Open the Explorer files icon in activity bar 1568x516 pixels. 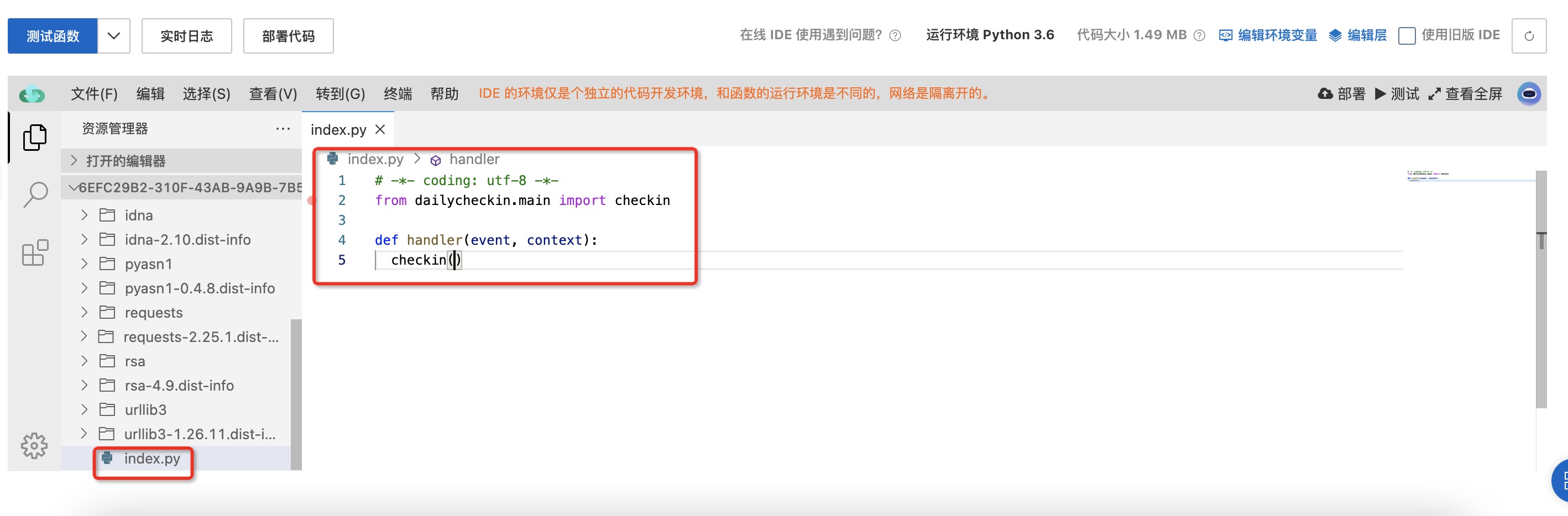click(x=35, y=138)
